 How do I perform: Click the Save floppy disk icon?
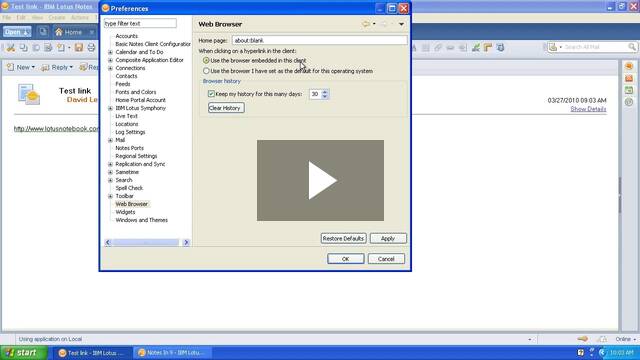click(x=79, y=48)
